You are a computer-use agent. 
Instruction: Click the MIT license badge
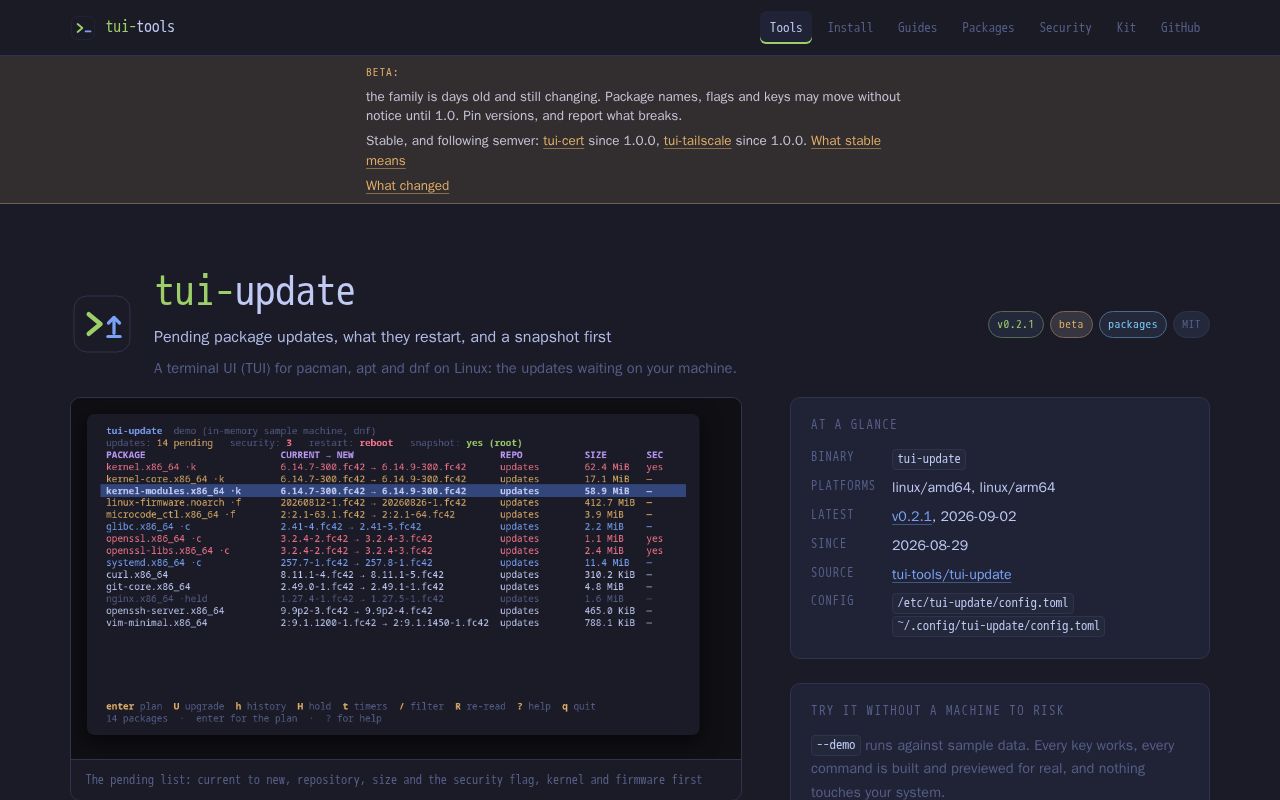(1191, 324)
